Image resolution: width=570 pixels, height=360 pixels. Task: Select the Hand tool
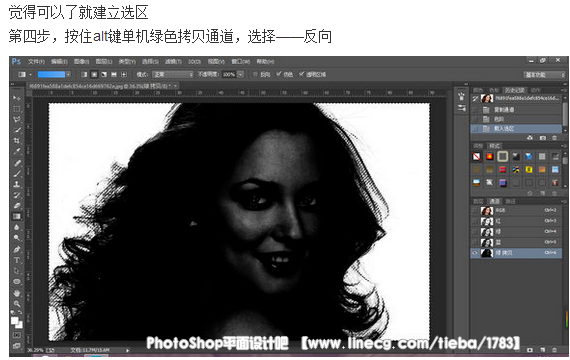(17, 293)
